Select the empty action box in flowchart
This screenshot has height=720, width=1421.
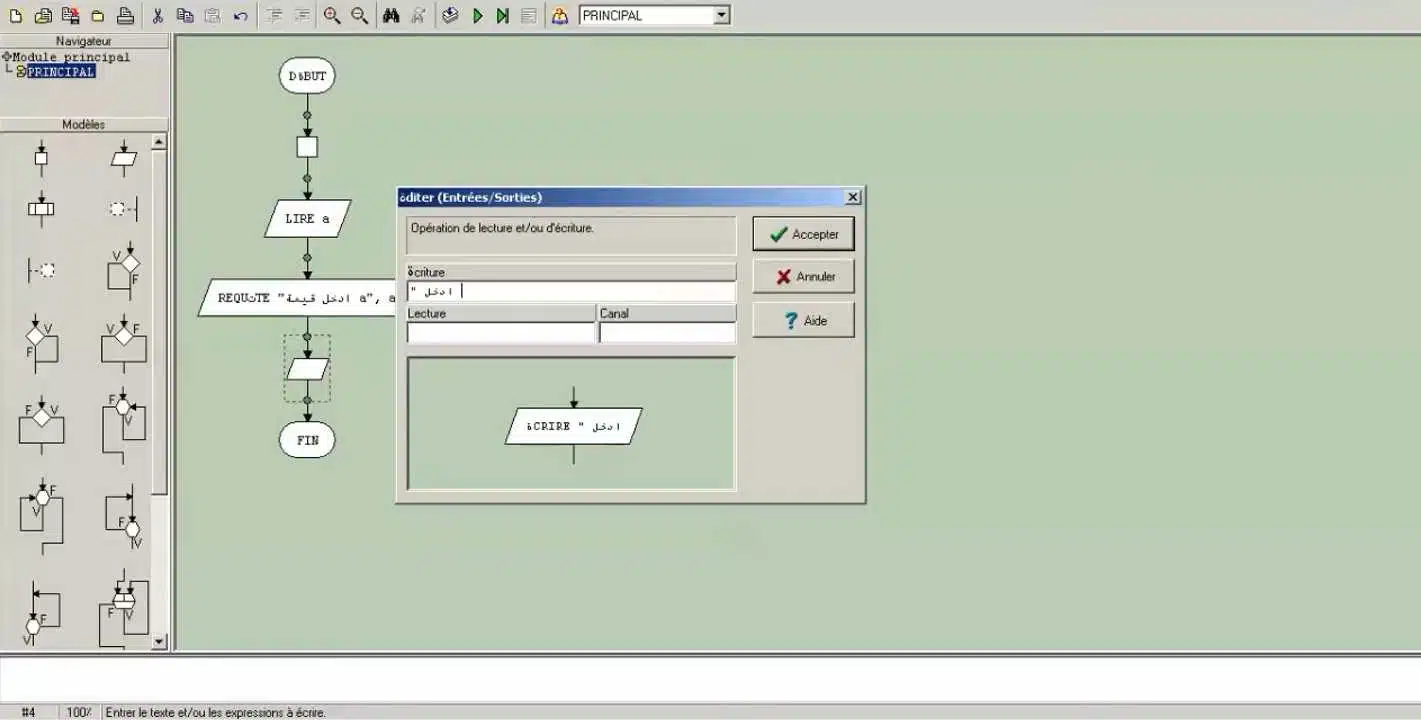point(307,147)
